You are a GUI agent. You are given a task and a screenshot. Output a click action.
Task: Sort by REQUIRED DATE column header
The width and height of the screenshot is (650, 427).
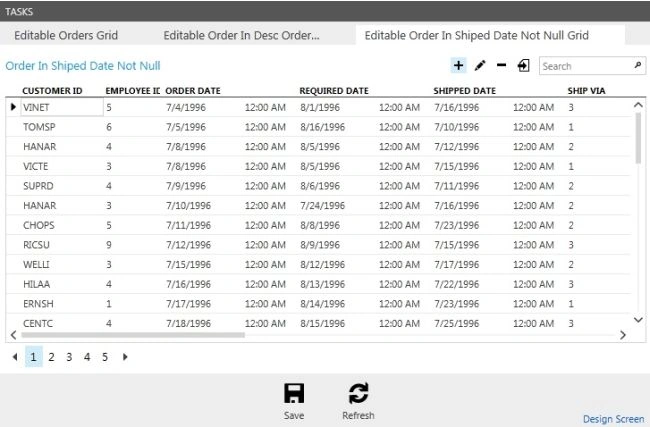click(x=334, y=91)
